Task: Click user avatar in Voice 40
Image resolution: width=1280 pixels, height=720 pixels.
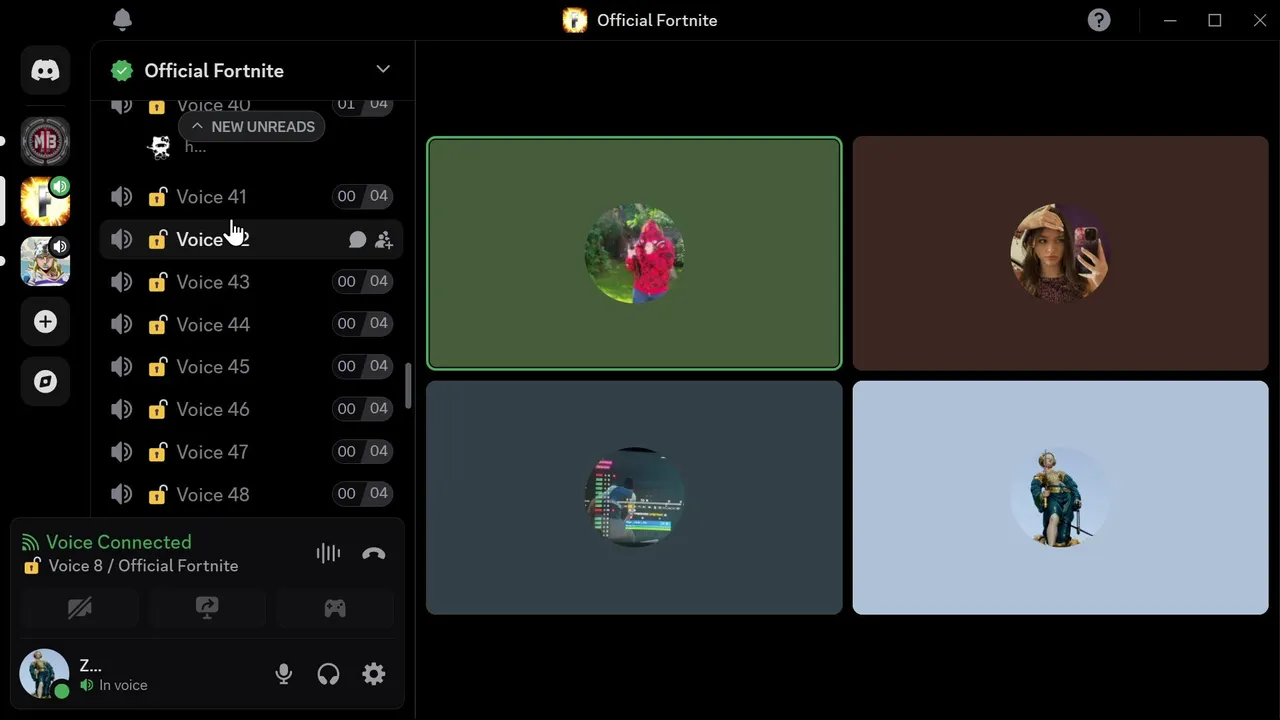Action: (x=159, y=147)
